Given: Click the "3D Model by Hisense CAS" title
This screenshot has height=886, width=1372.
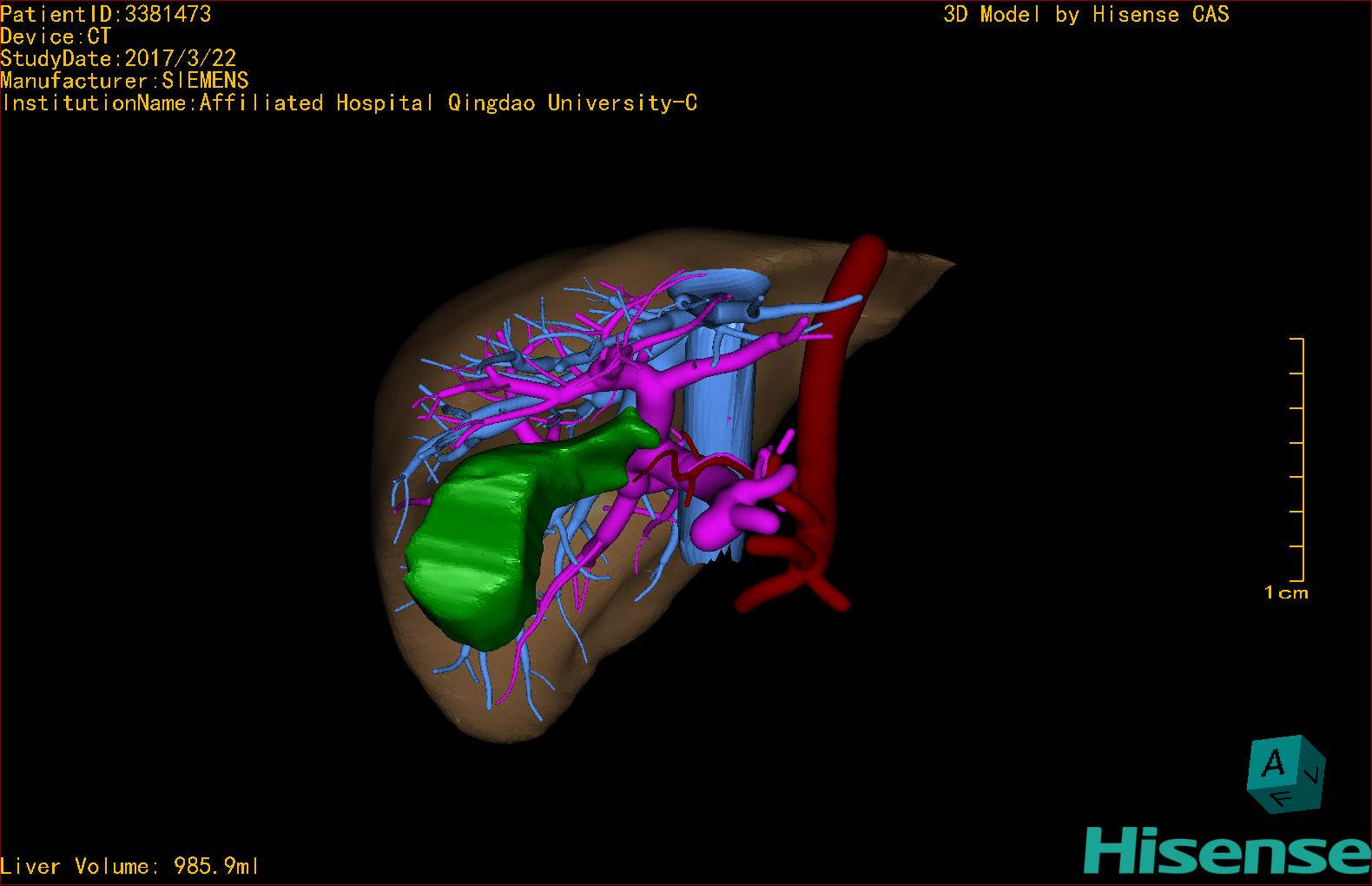Looking at the screenshot, I should point(1085,14).
